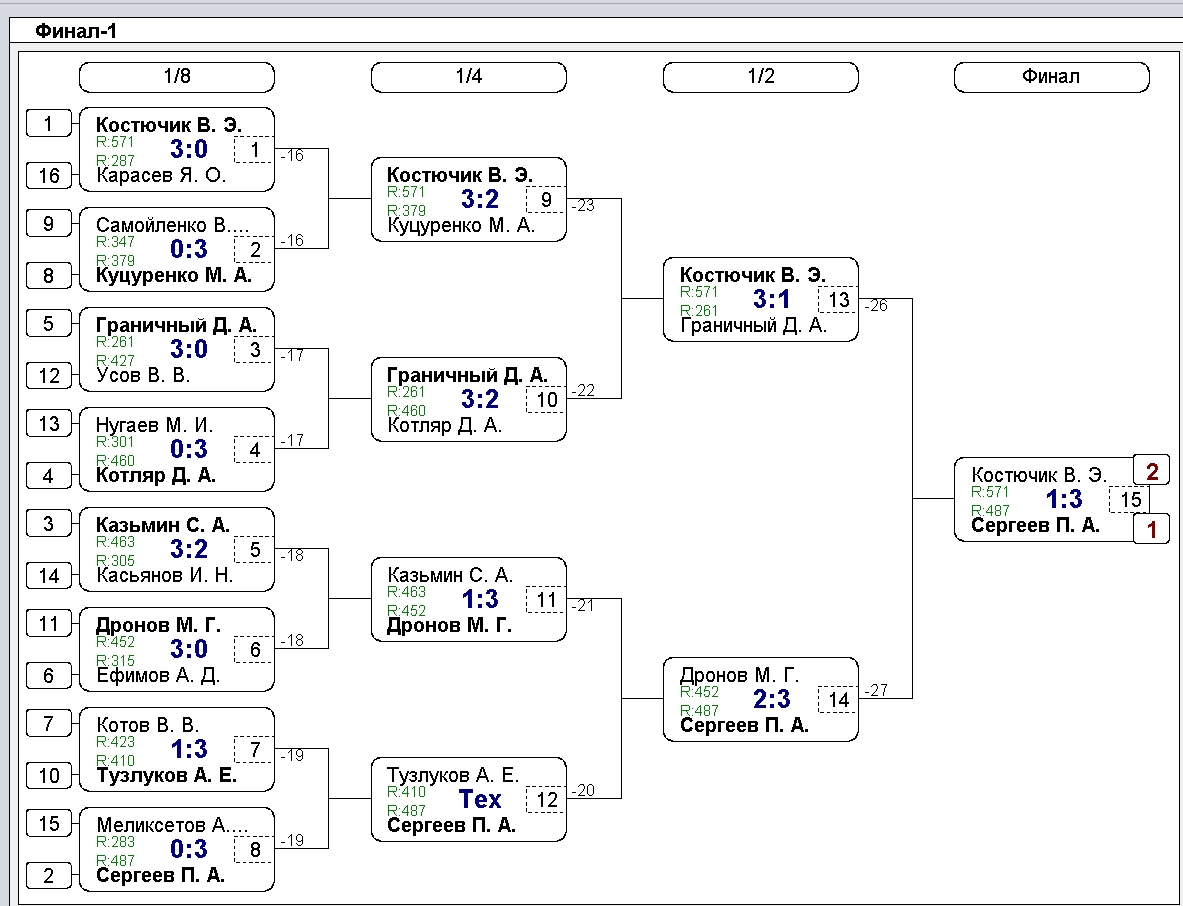Click dashed match number 8 in Меликсетов–Сергеев match
This screenshot has height=906, width=1183.
254,850
